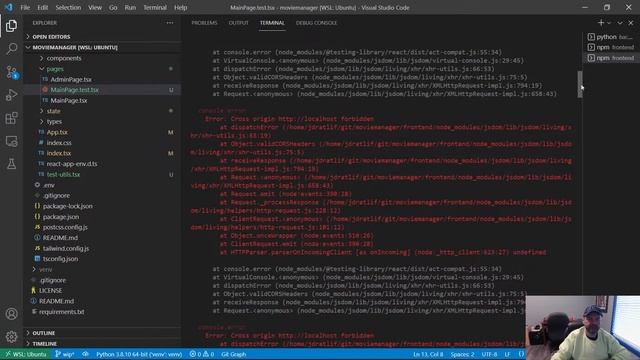This screenshot has width=640, height=360.
Task: Click the errors and warnings counter
Action: pos(202,354)
